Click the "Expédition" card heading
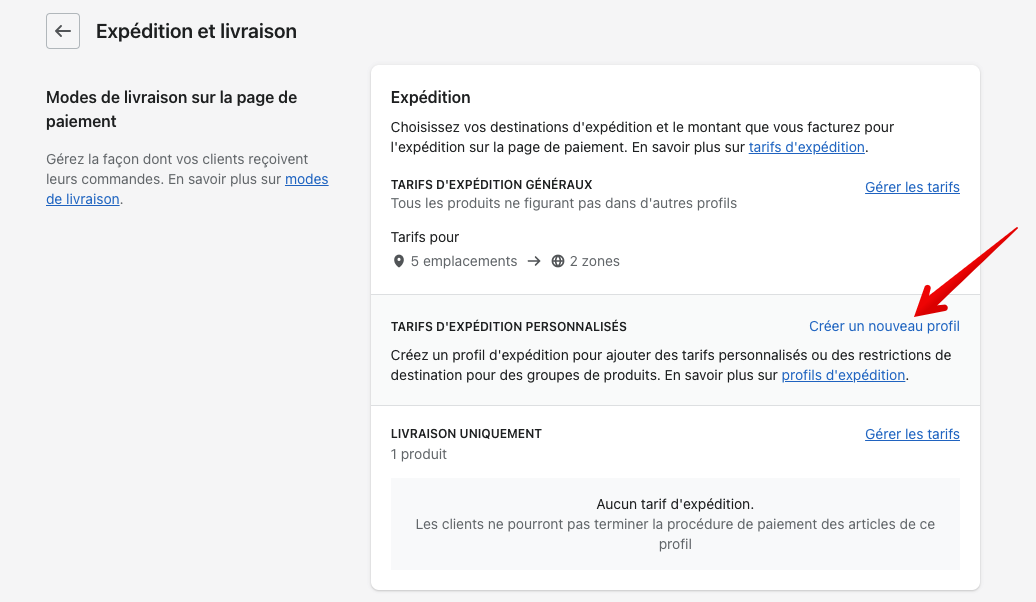This screenshot has height=602, width=1036. [x=431, y=97]
